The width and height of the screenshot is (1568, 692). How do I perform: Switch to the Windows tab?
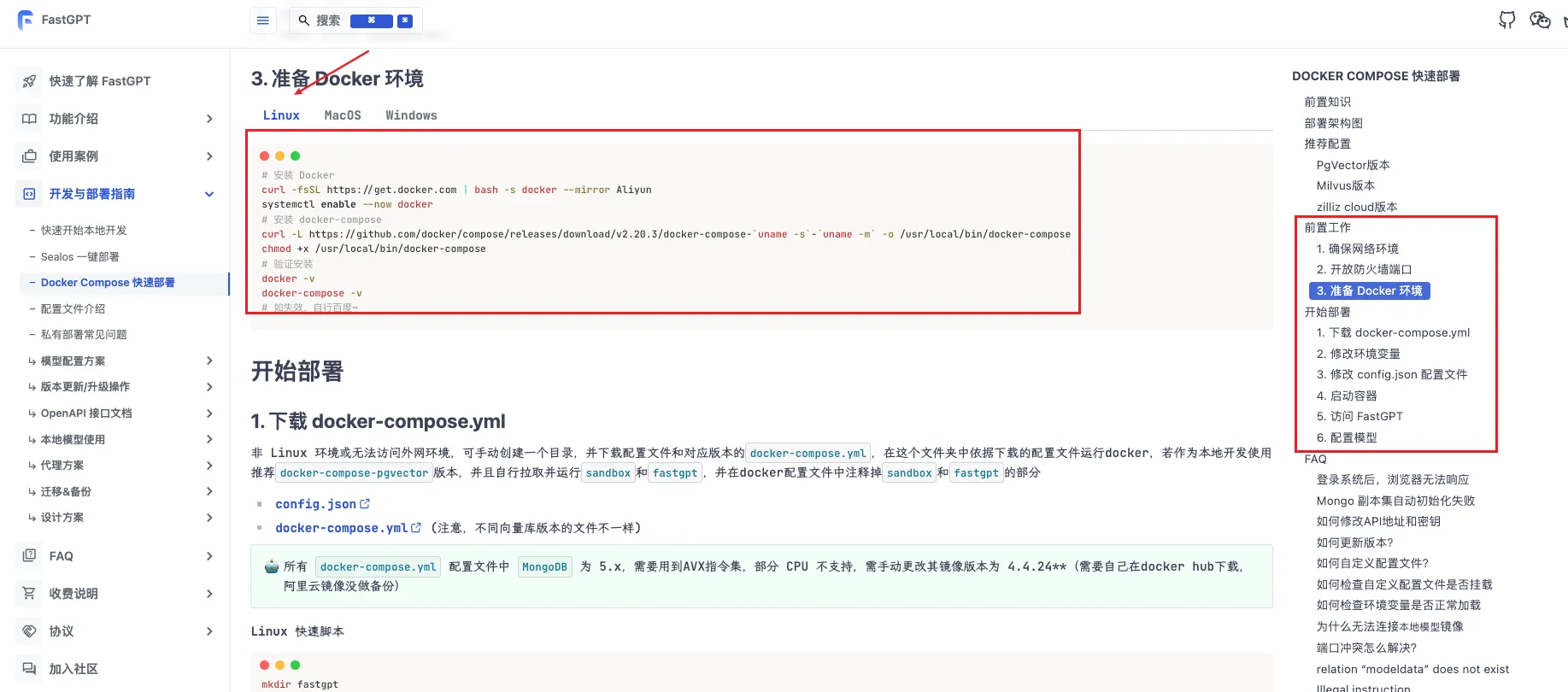pos(411,115)
